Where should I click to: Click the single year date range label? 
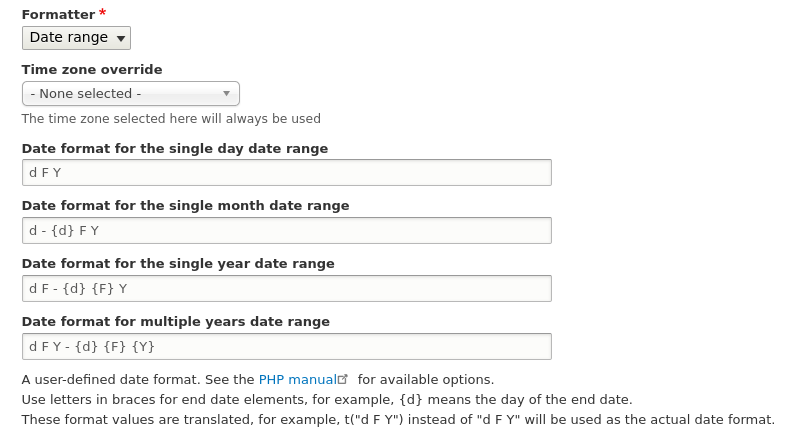point(178,264)
